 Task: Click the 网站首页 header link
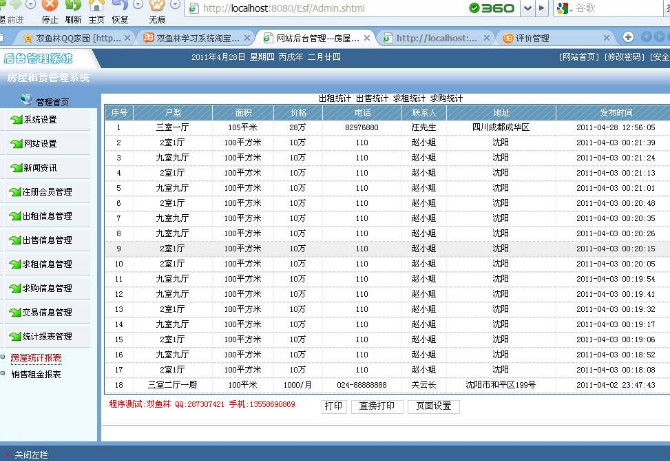[579, 57]
